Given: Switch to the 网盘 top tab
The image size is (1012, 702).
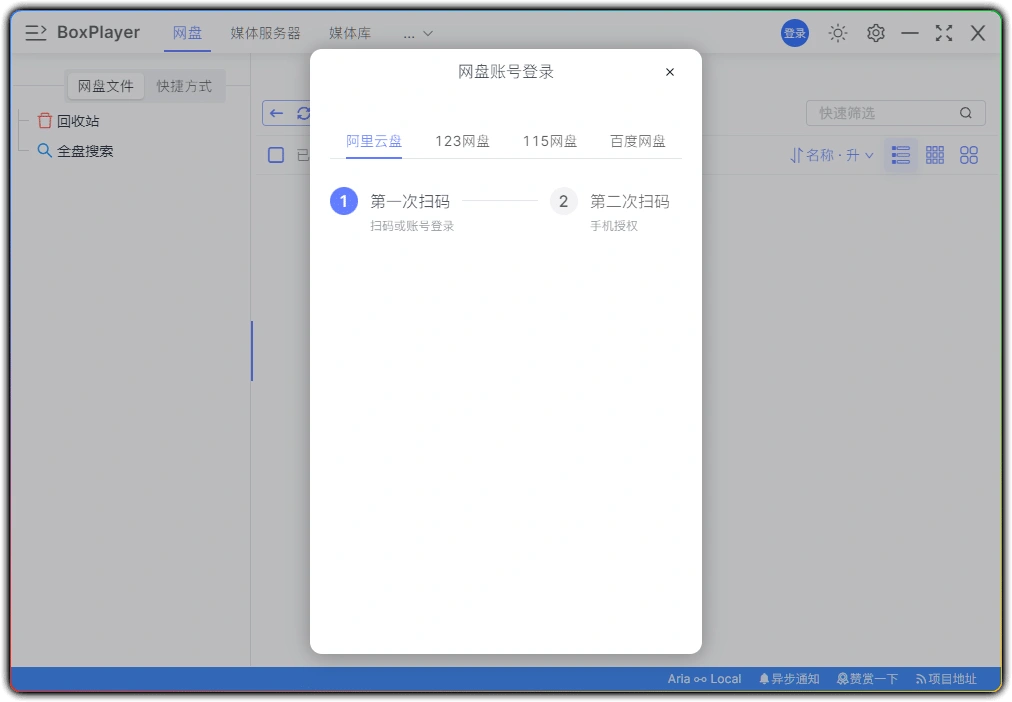Looking at the screenshot, I should pos(187,33).
